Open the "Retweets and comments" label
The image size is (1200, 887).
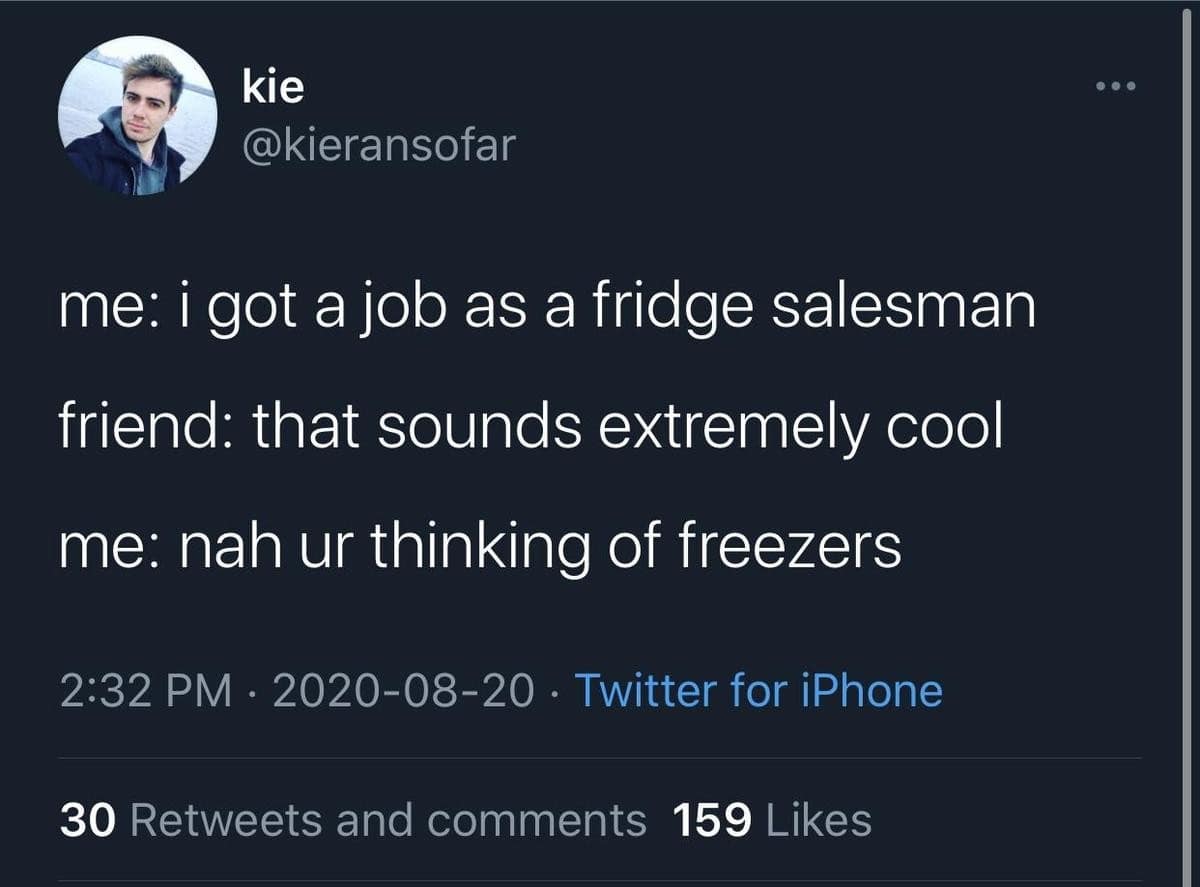pyautogui.click(x=389, y=821)
